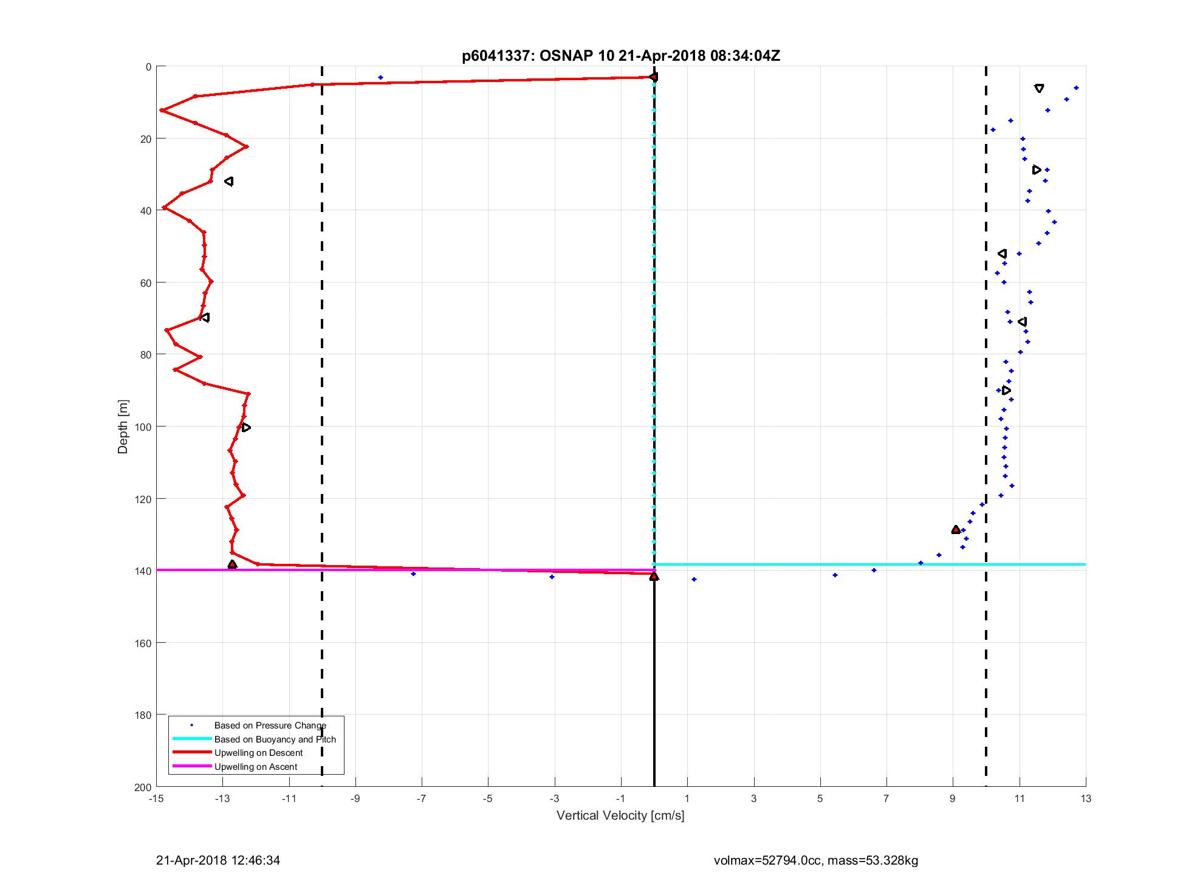Click x-axis tick label '-5'
The height and width of the screenshot is (885, 1200).
(488, 799)
